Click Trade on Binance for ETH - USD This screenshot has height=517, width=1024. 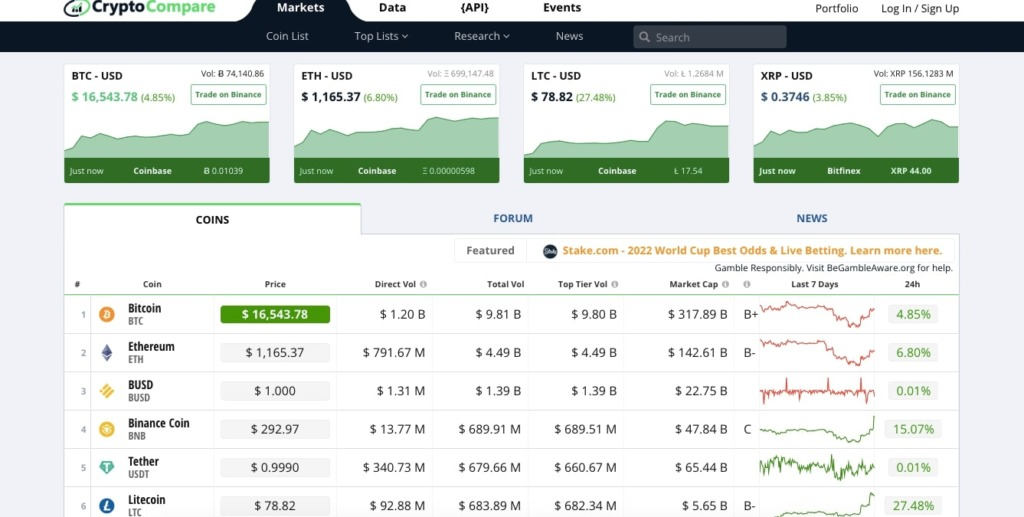[x=458, y=95]
